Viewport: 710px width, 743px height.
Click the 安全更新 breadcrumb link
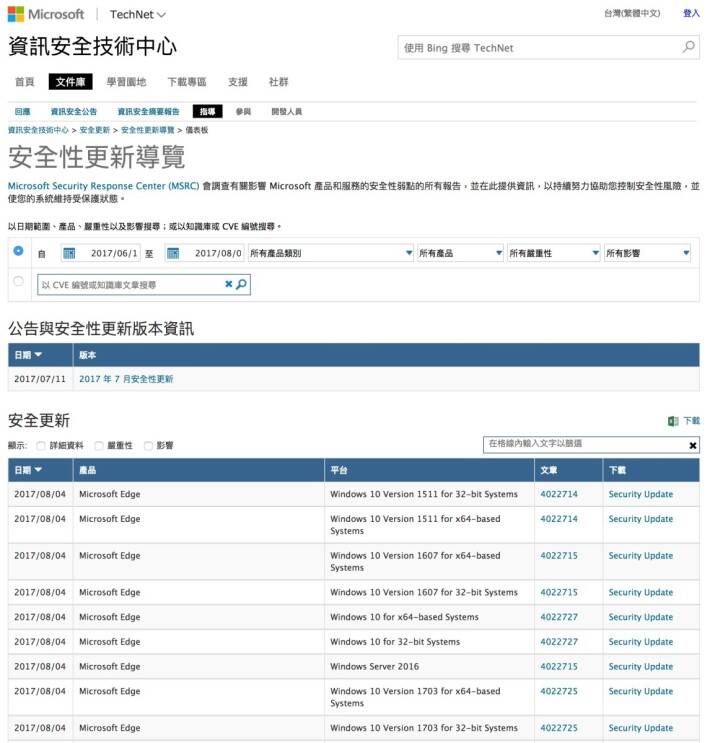(95, 130)
